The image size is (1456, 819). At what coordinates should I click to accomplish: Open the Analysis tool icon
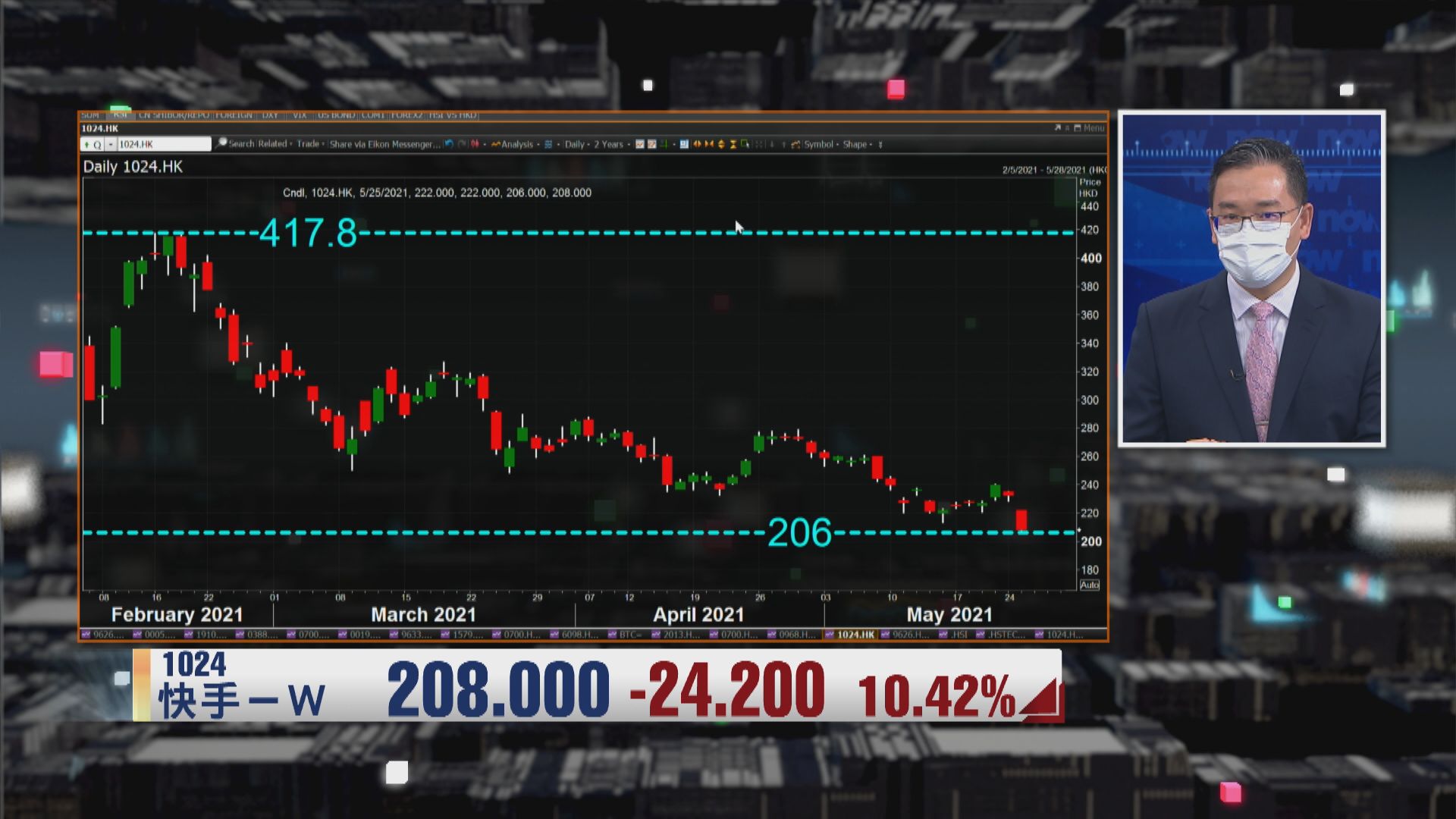click(496, 144)
